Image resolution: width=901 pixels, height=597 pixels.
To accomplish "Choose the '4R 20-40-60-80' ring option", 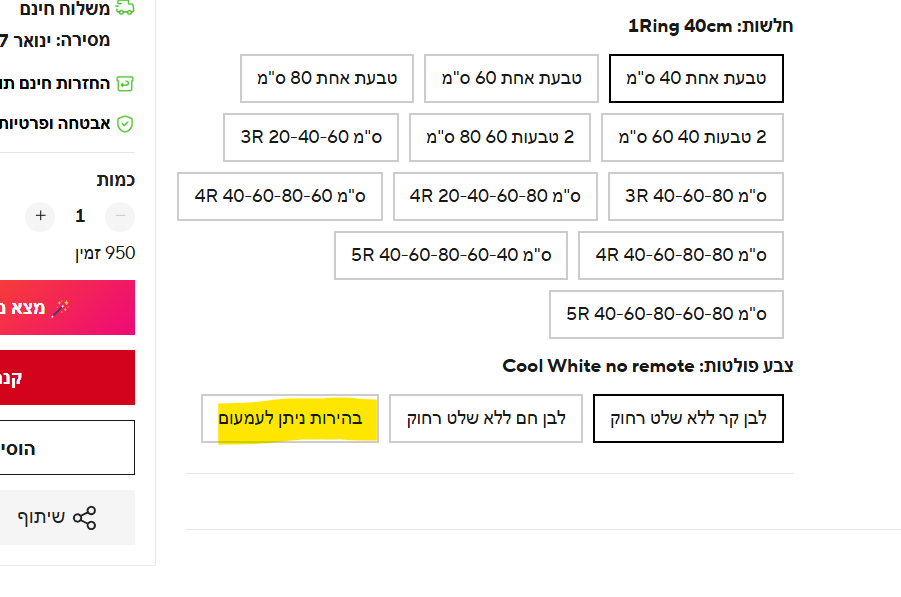I will [x=495, y=197].
